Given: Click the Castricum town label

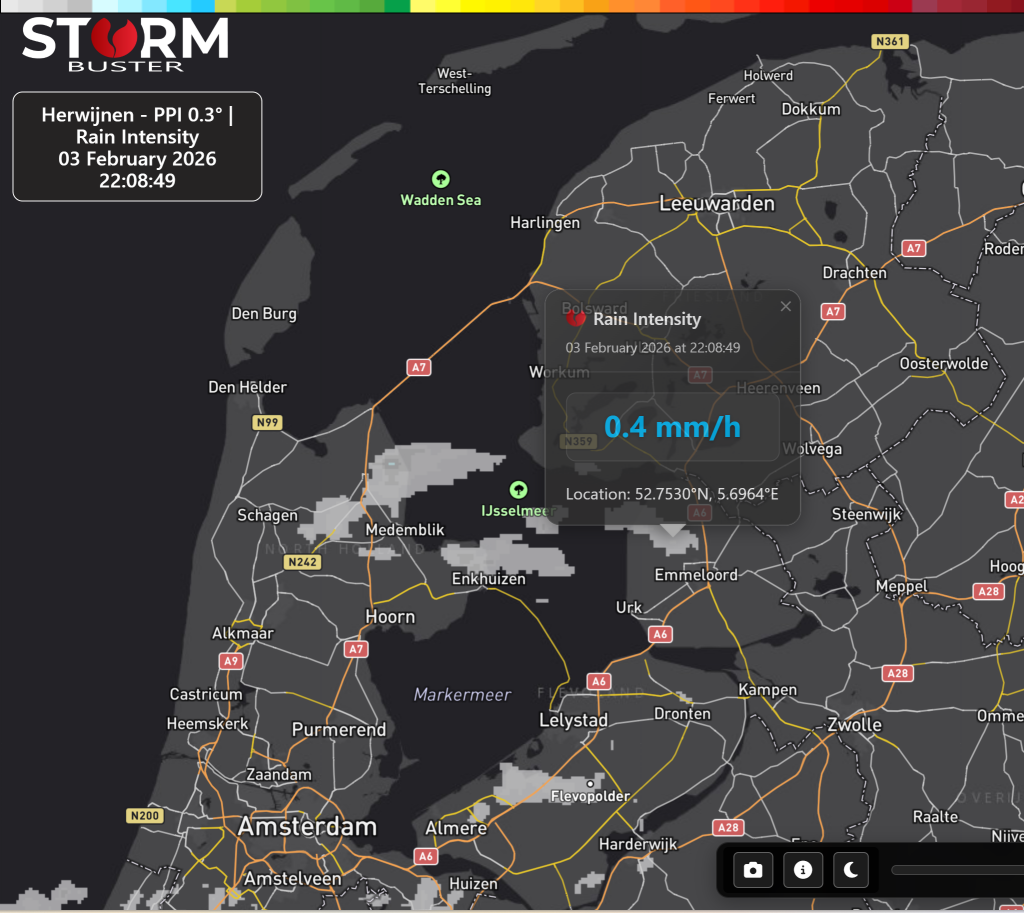Looking at the screenshot, I should tap(206, 694).
